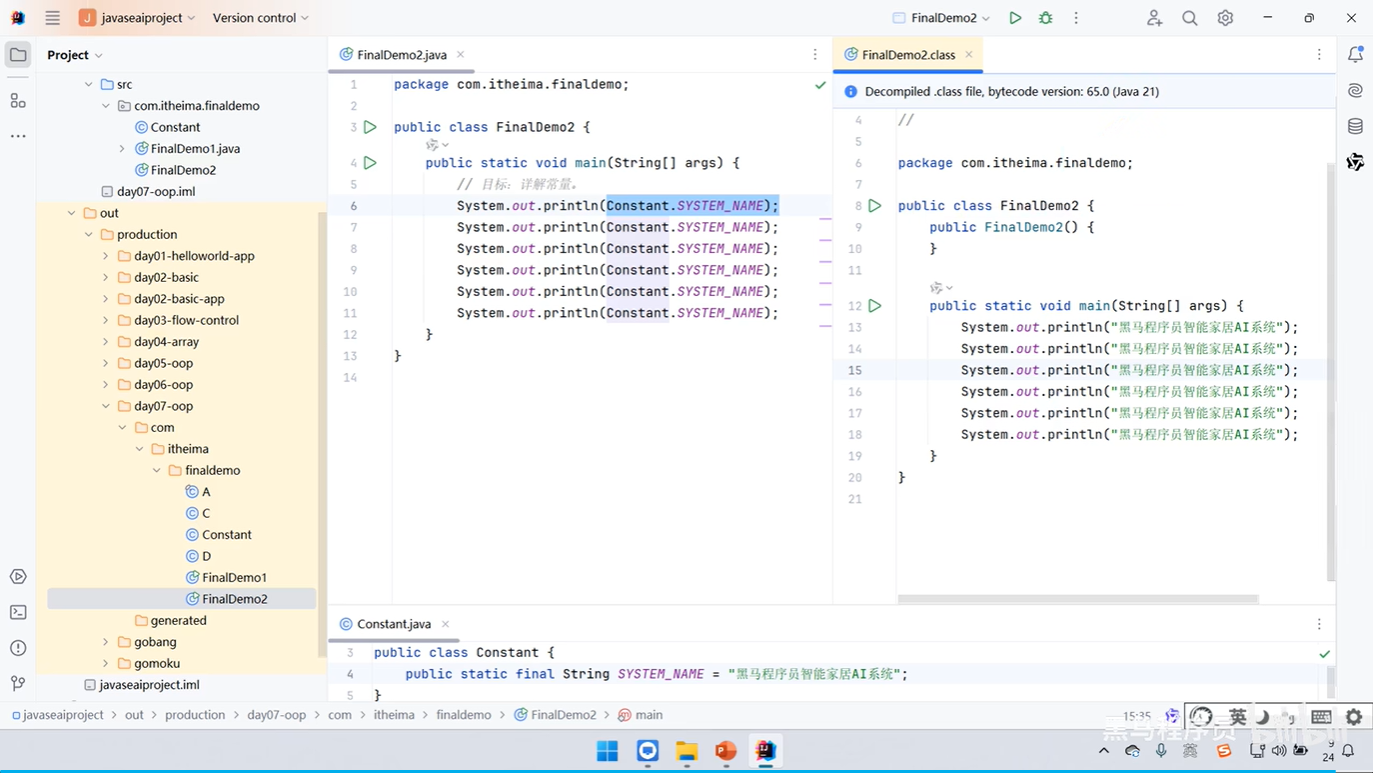
Task: Open the FinalDemo2 run configuration dropdown
Action: [938, 17]
